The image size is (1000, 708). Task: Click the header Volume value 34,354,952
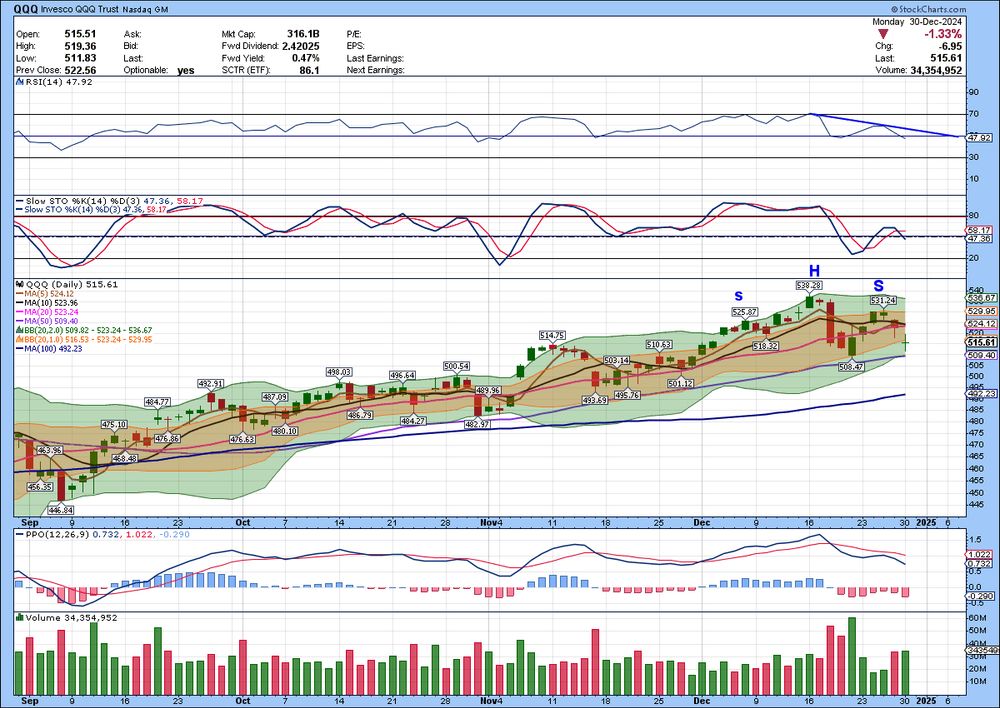click(x=936, y=70)
